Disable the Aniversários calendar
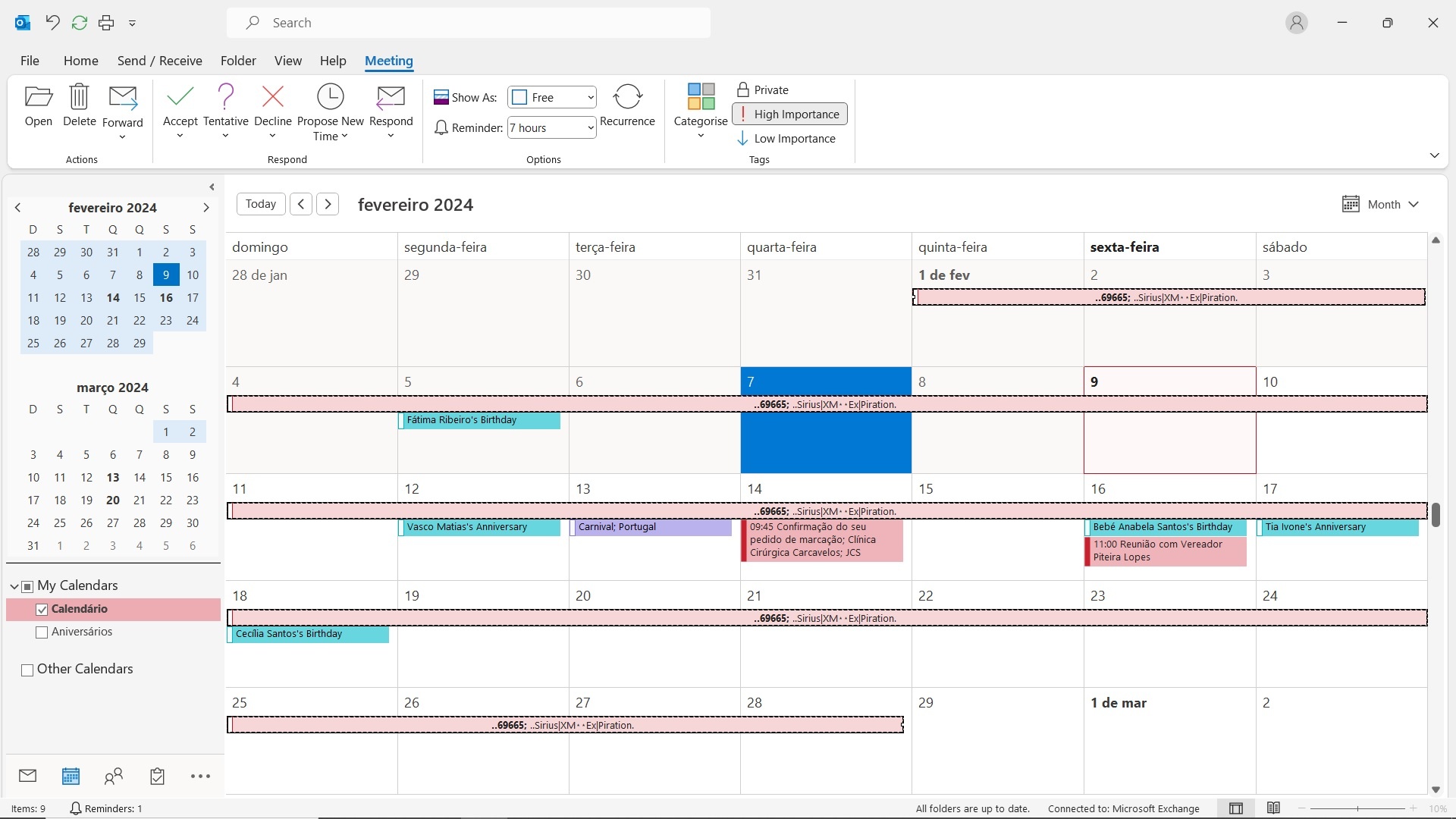This screenshot has width=1456, height=819. tap(41, 632)
